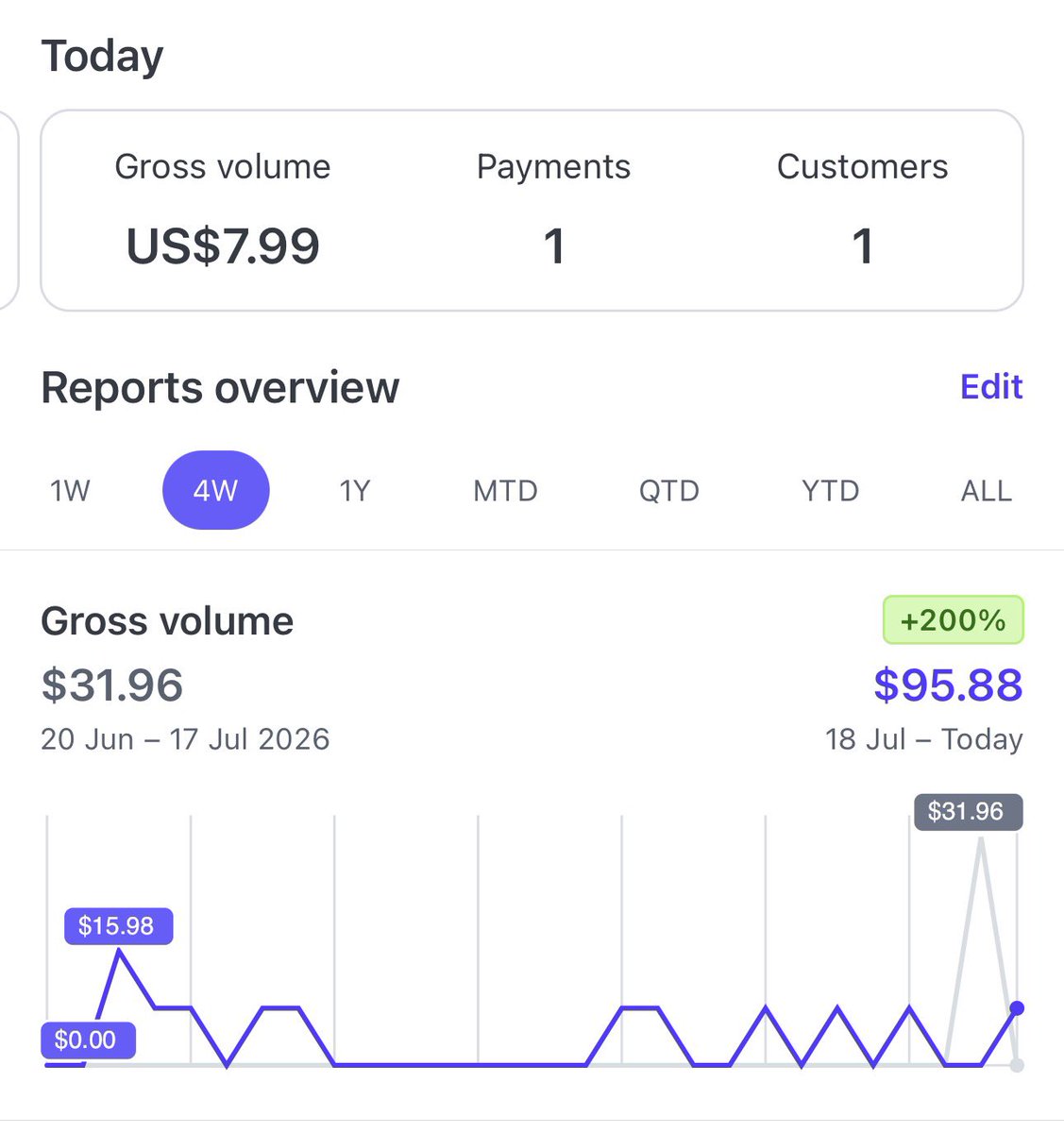This screenshot has width=1064, height=1133.
Task: Tap the Customers label in the Today card
Action: click(x=862, y=167)
